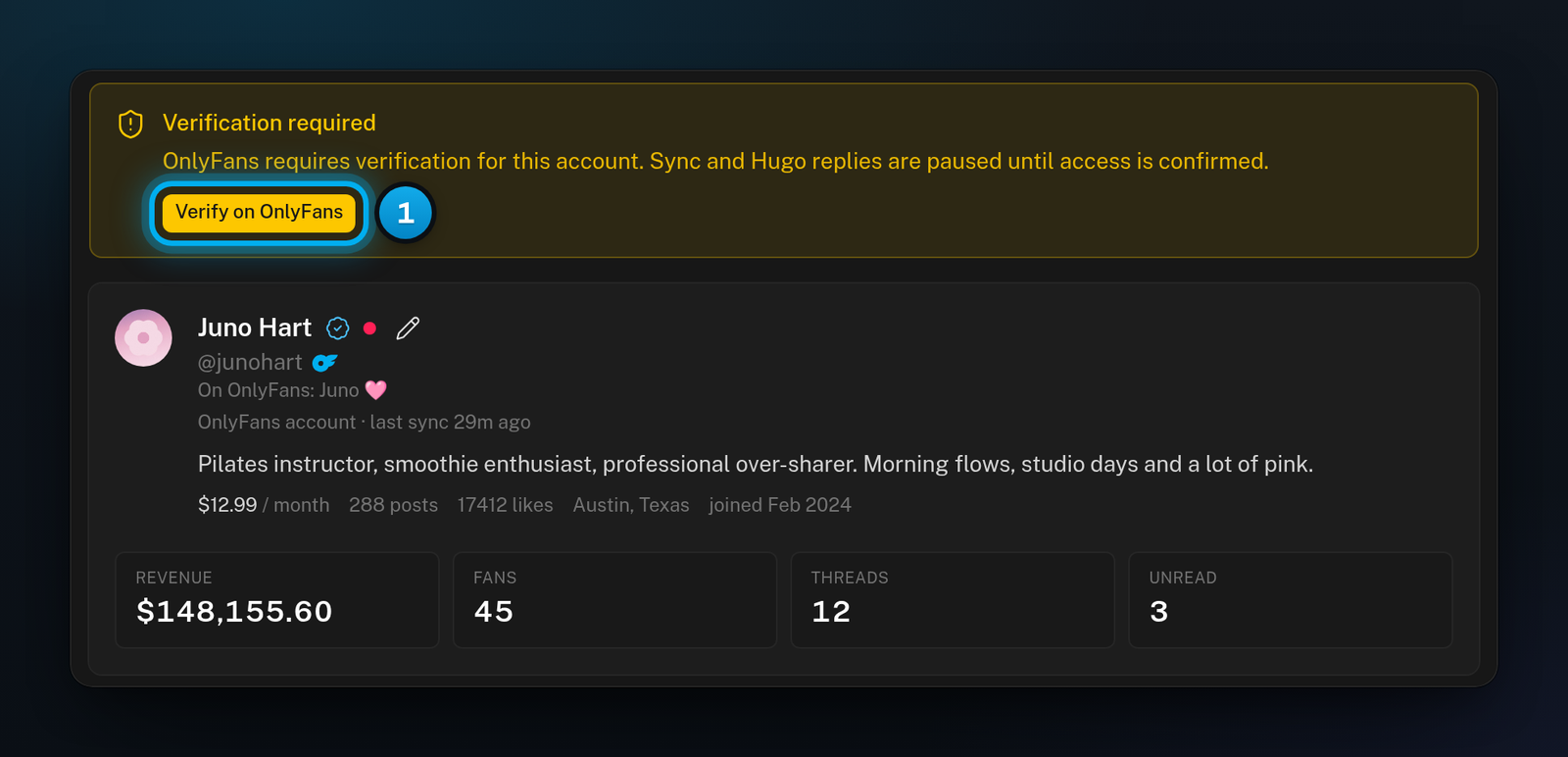
Task: Click the @junohart handle
Action: click(x=250, y=363)
